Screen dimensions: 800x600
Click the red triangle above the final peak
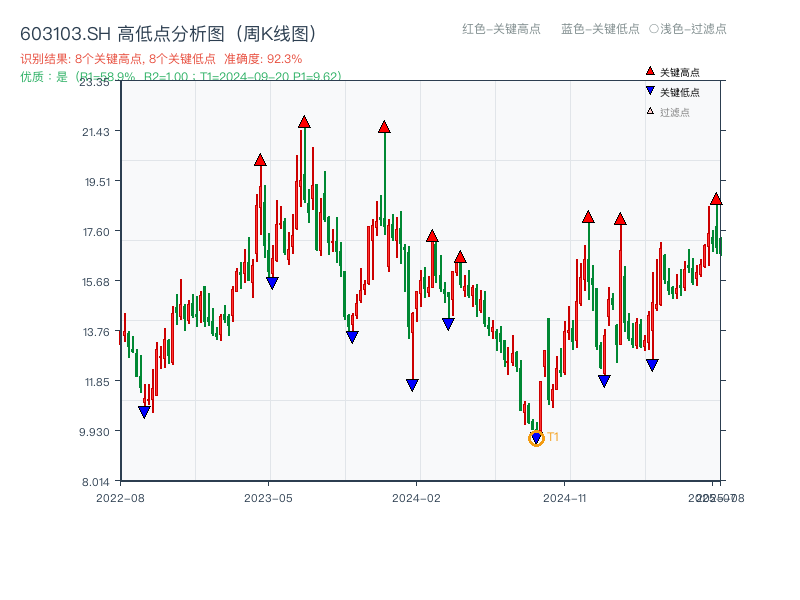(718, 200)
